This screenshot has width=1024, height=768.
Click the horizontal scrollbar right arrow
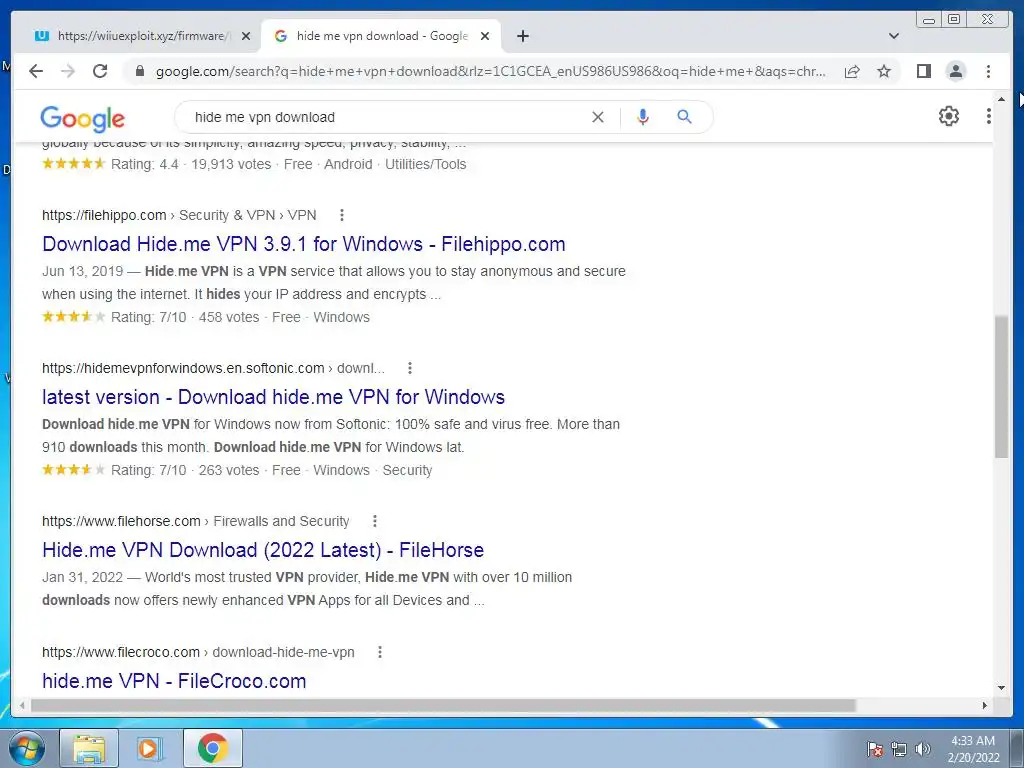(x=985, y=705)
